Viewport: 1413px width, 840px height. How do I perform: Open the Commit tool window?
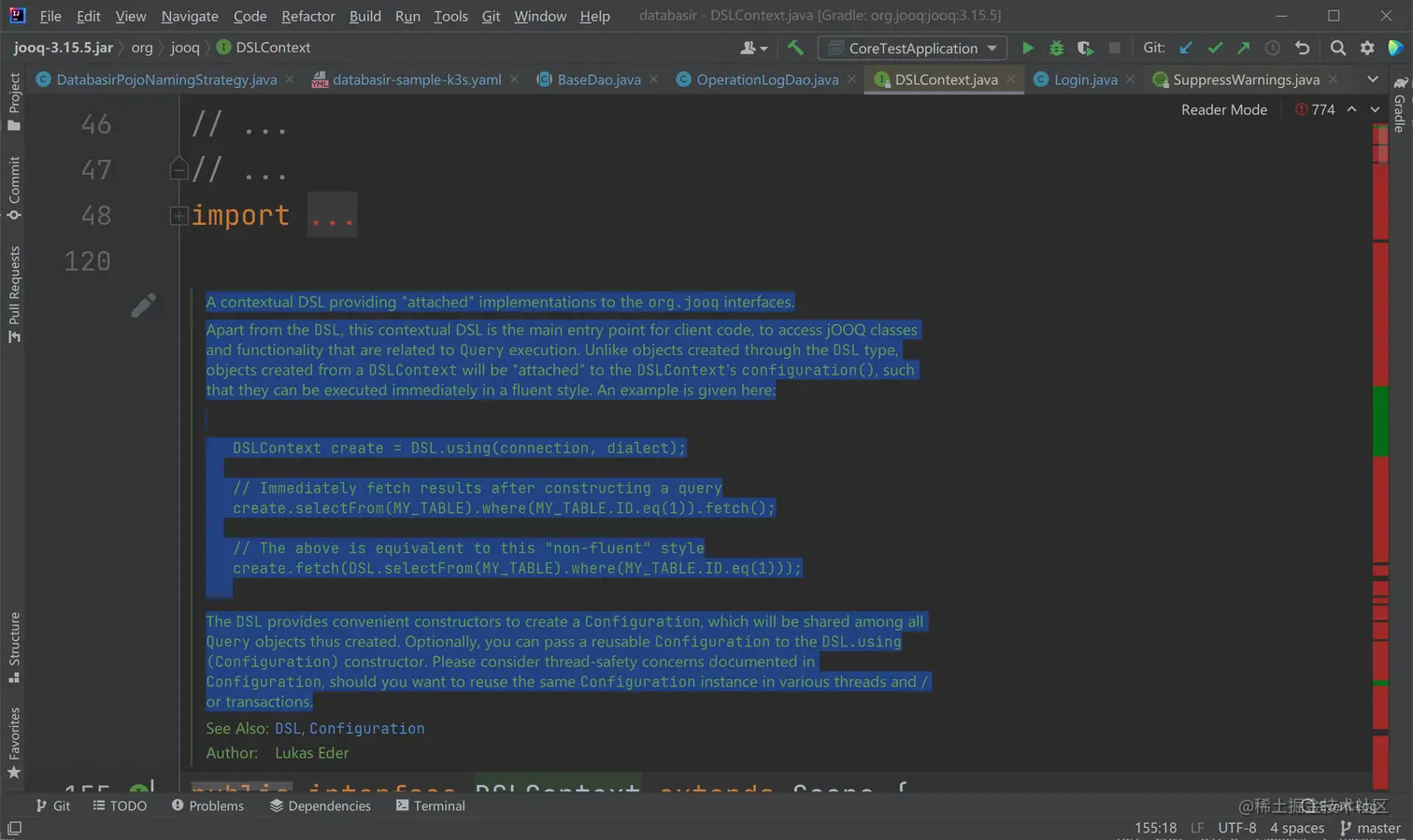[x=14, y=188]
